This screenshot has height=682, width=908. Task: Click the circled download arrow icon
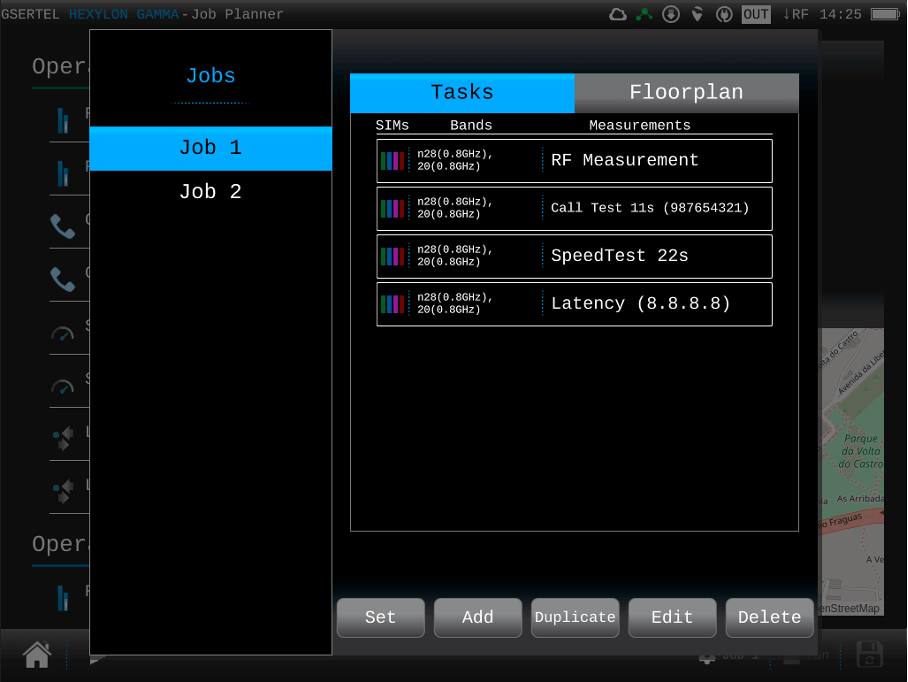pos(671,14)
